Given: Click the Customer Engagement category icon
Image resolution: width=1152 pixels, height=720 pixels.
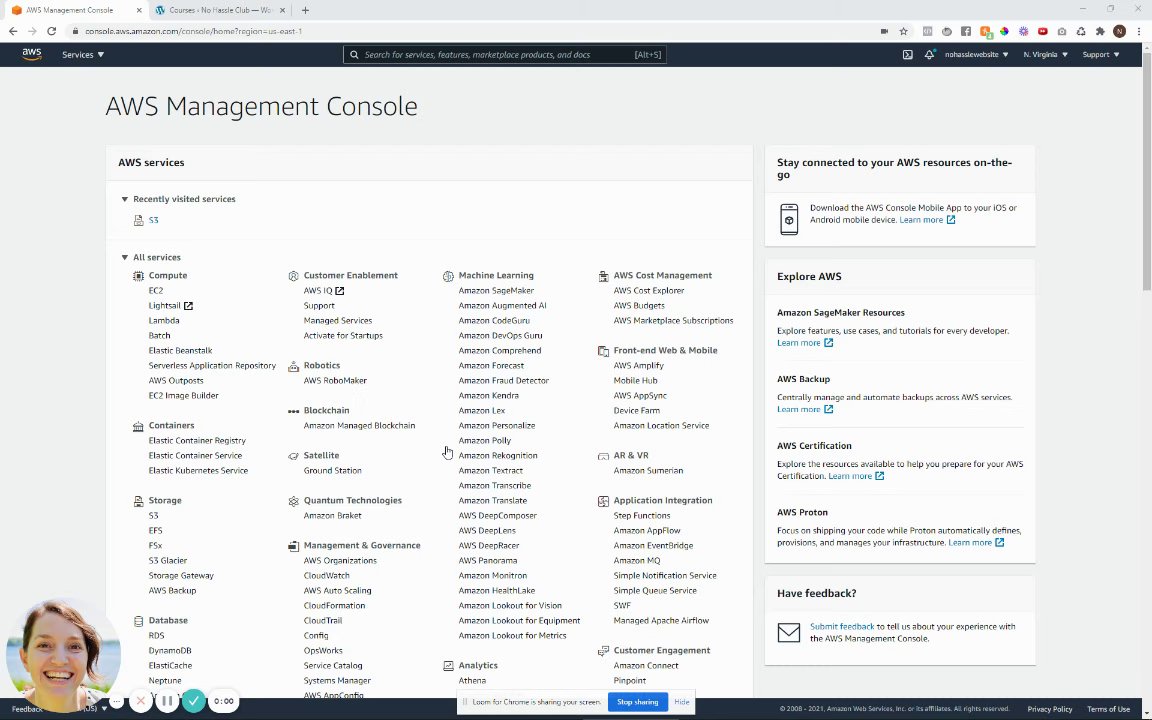Looking at the screenshot, I should click(603, 650).
